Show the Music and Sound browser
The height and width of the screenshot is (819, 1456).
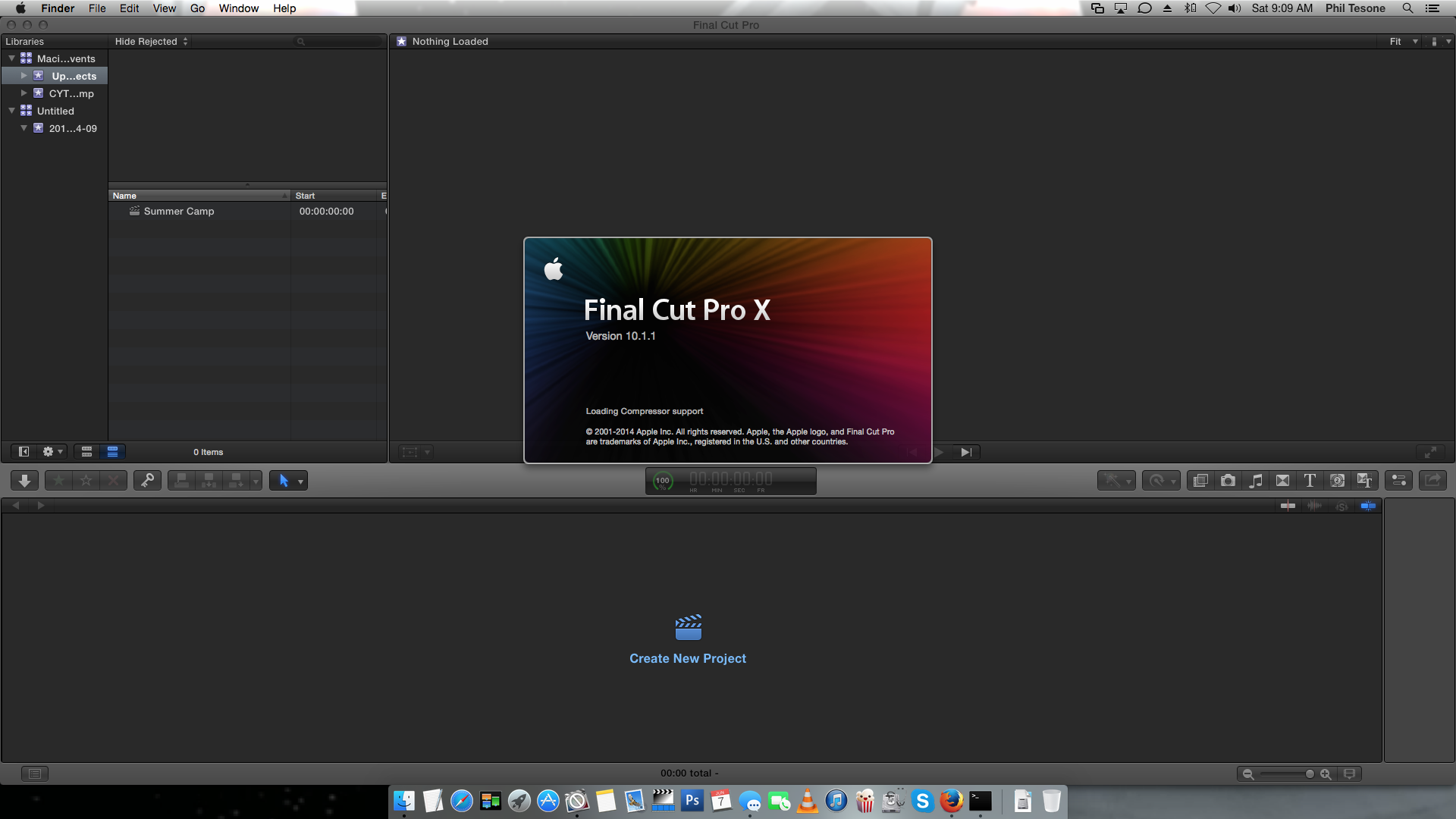(x=1255, y=481)
